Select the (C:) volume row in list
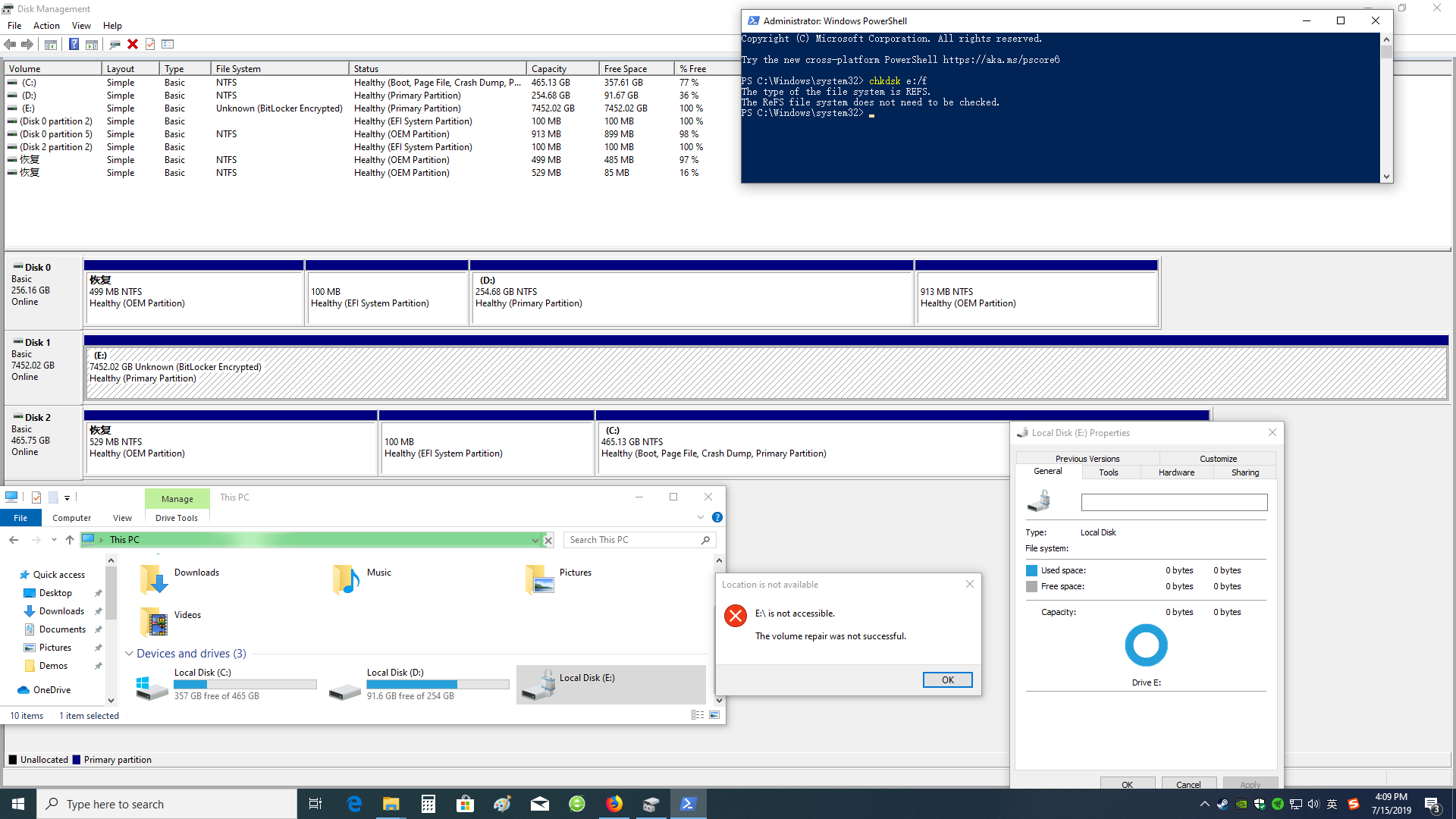Screen dimensions: 1456x819 point(372,83)
